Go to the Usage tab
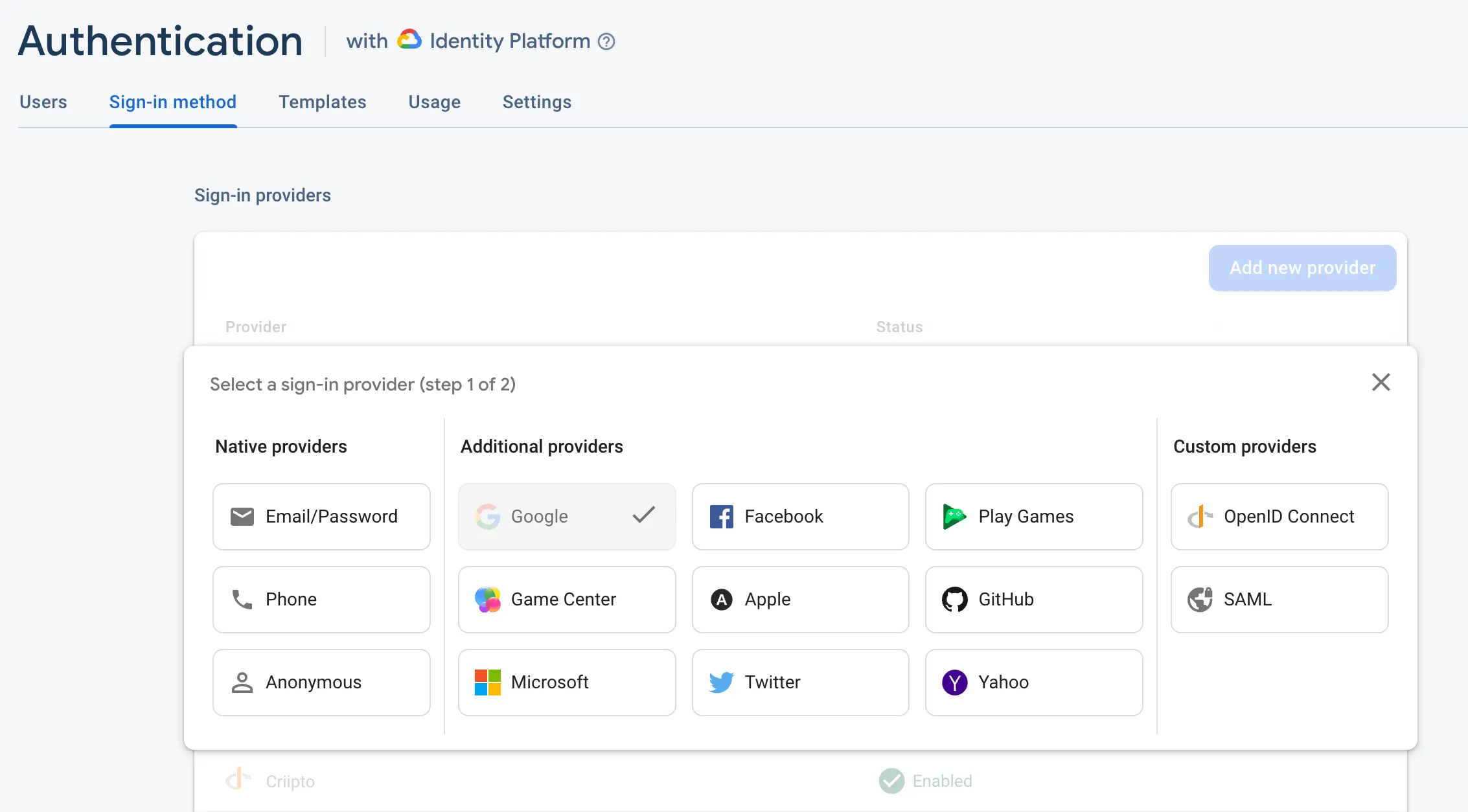 435,102
